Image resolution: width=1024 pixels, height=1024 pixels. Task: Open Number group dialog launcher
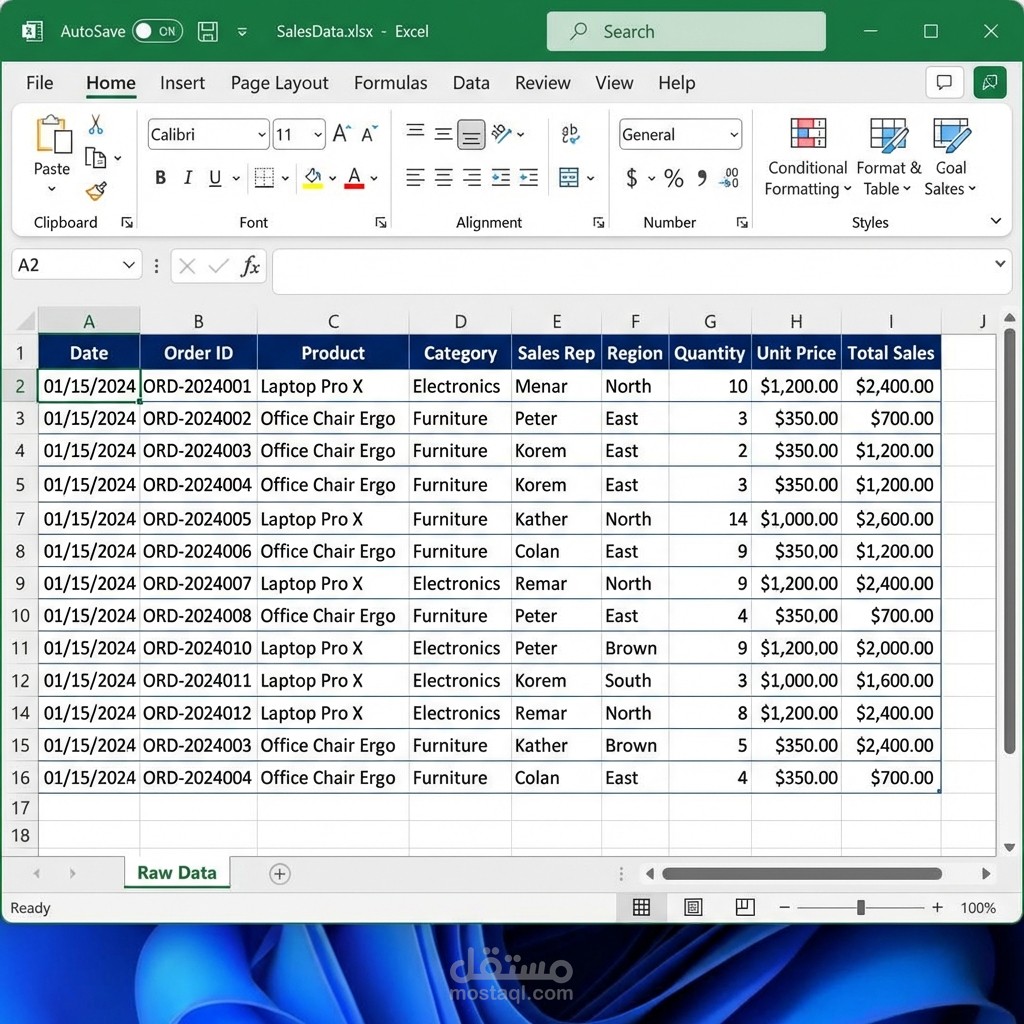coord(742,223)
